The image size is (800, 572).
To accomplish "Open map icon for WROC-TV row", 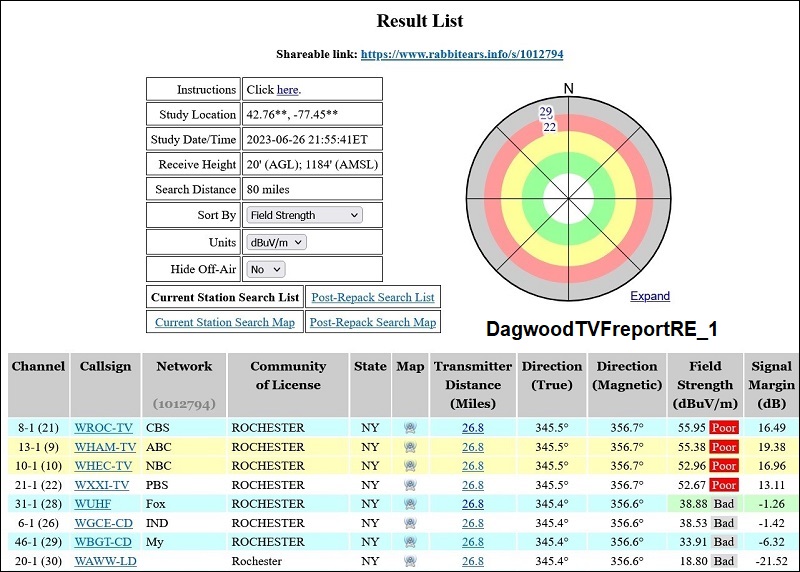I will point(410,428).
